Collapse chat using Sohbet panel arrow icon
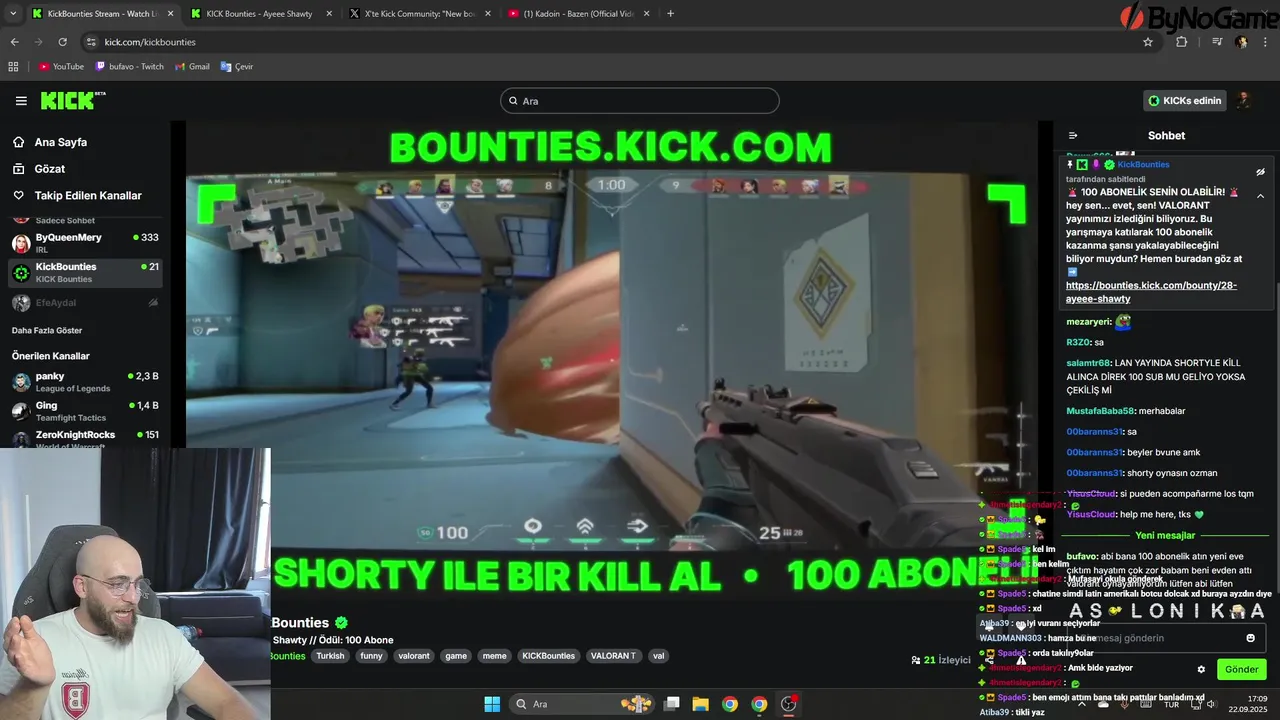The width and height of the screenshot is (1280, 720). (1073, 136)
